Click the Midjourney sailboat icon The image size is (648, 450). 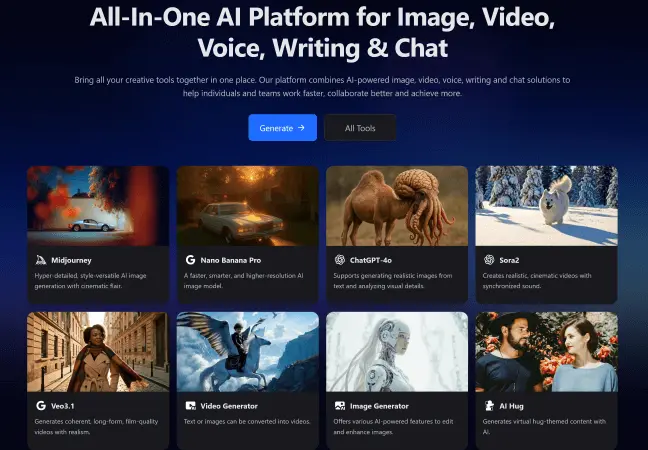pyautogui.click(x=41, y=259)
